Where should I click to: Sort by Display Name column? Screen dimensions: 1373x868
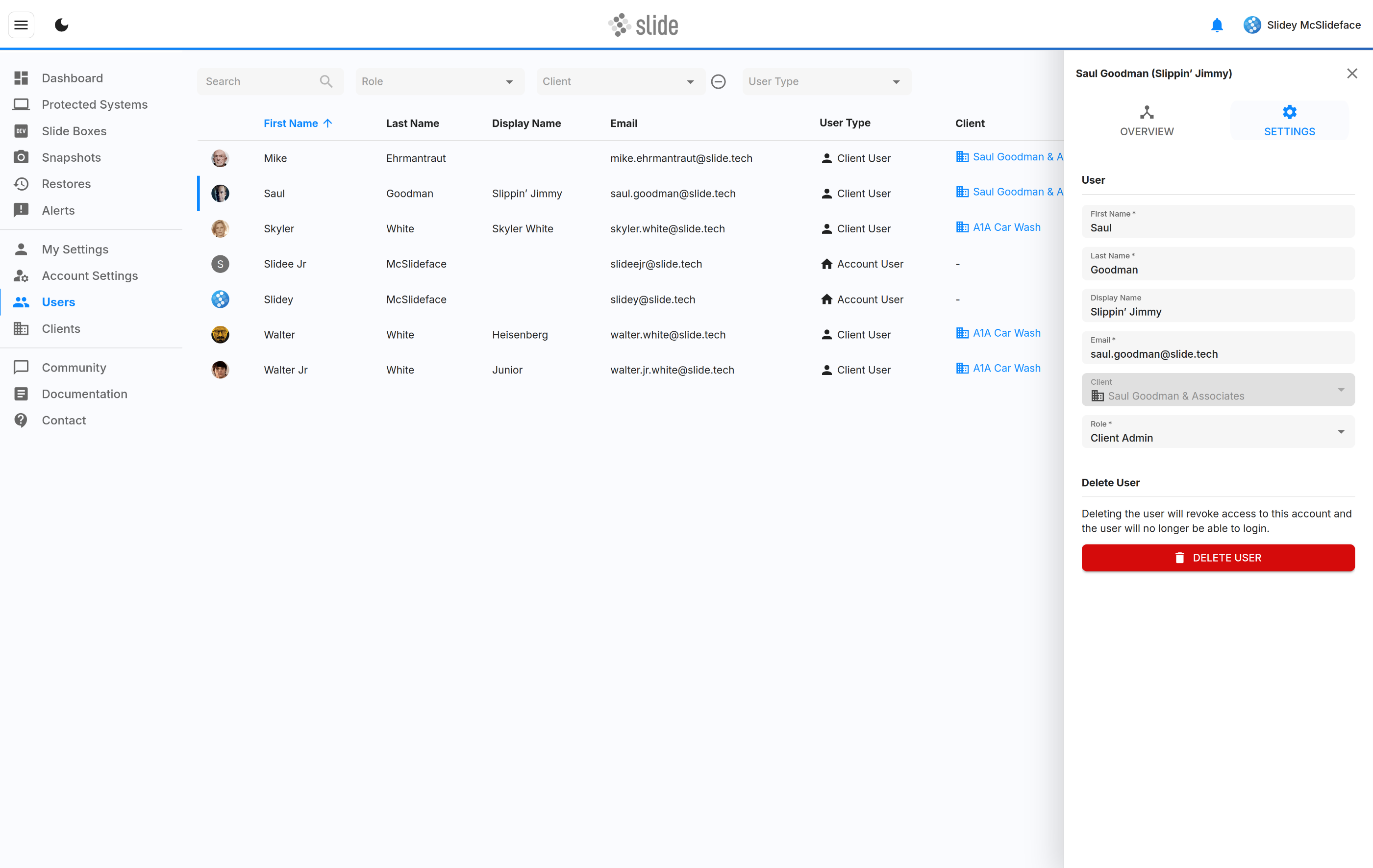tap(526, 123)
